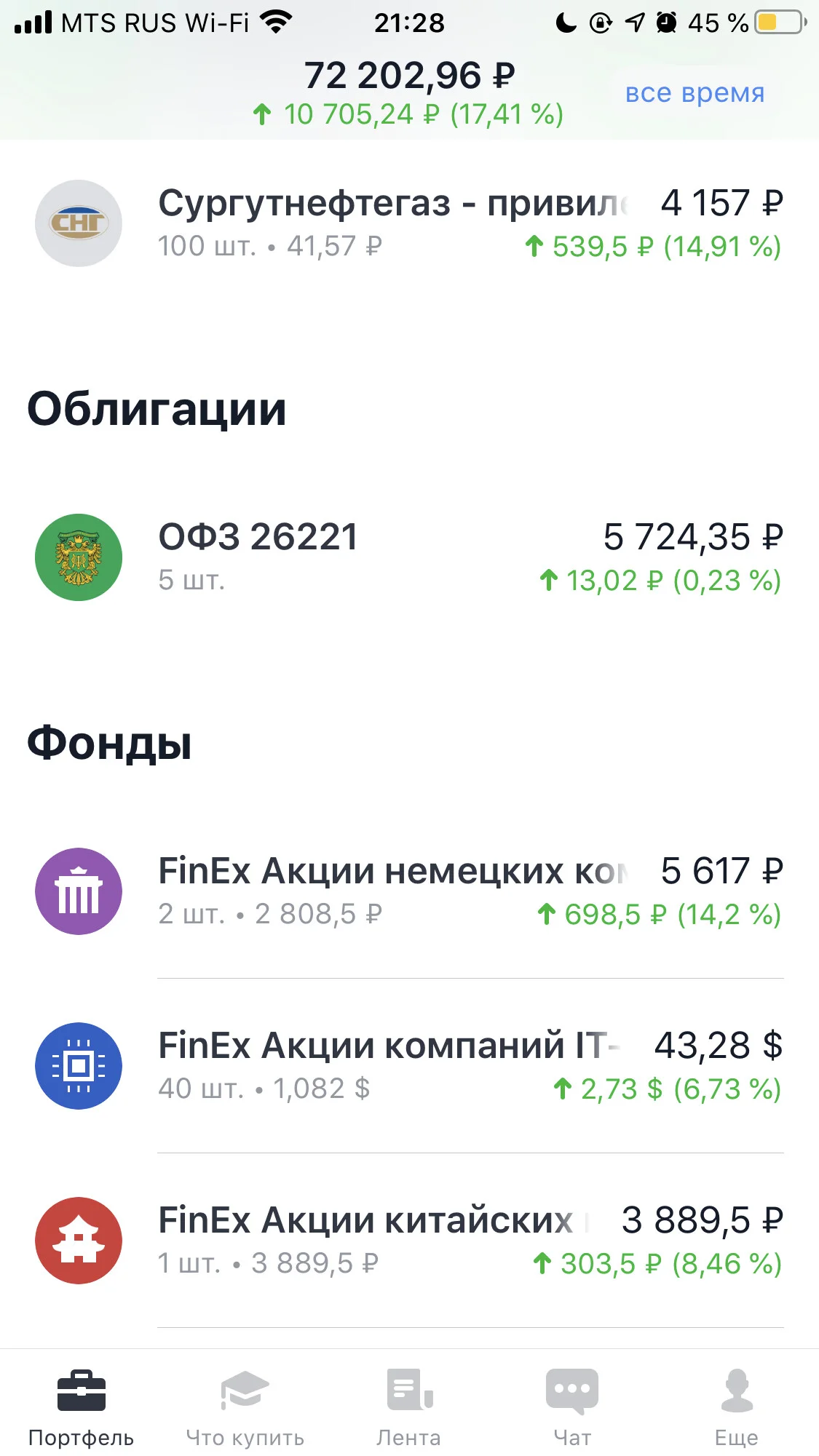Open Сургутнефтегаз - привилегированные position row
The image size is (819, 1456).
click(409, 223)
